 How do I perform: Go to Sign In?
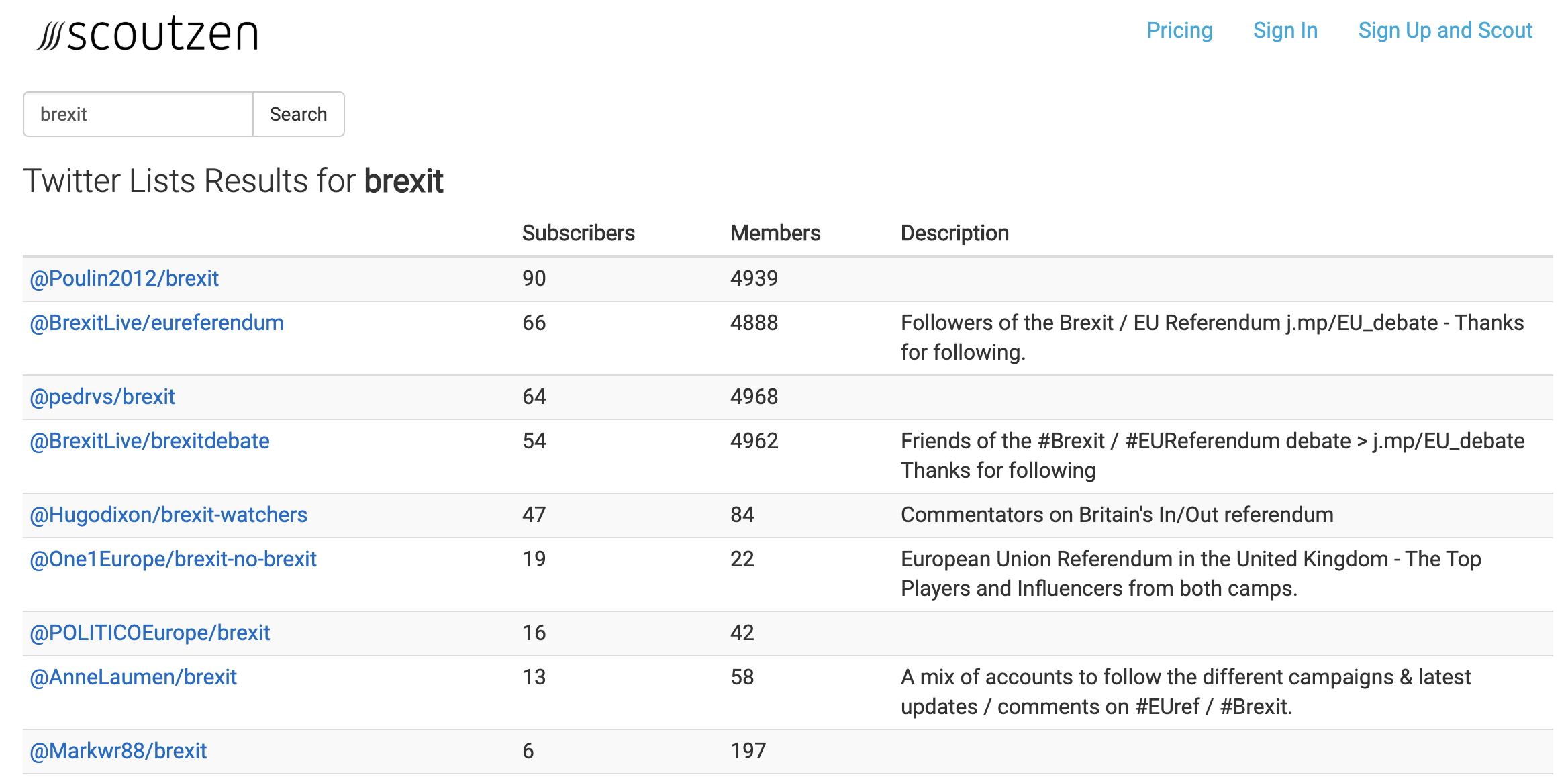[x=1285, y=30]
